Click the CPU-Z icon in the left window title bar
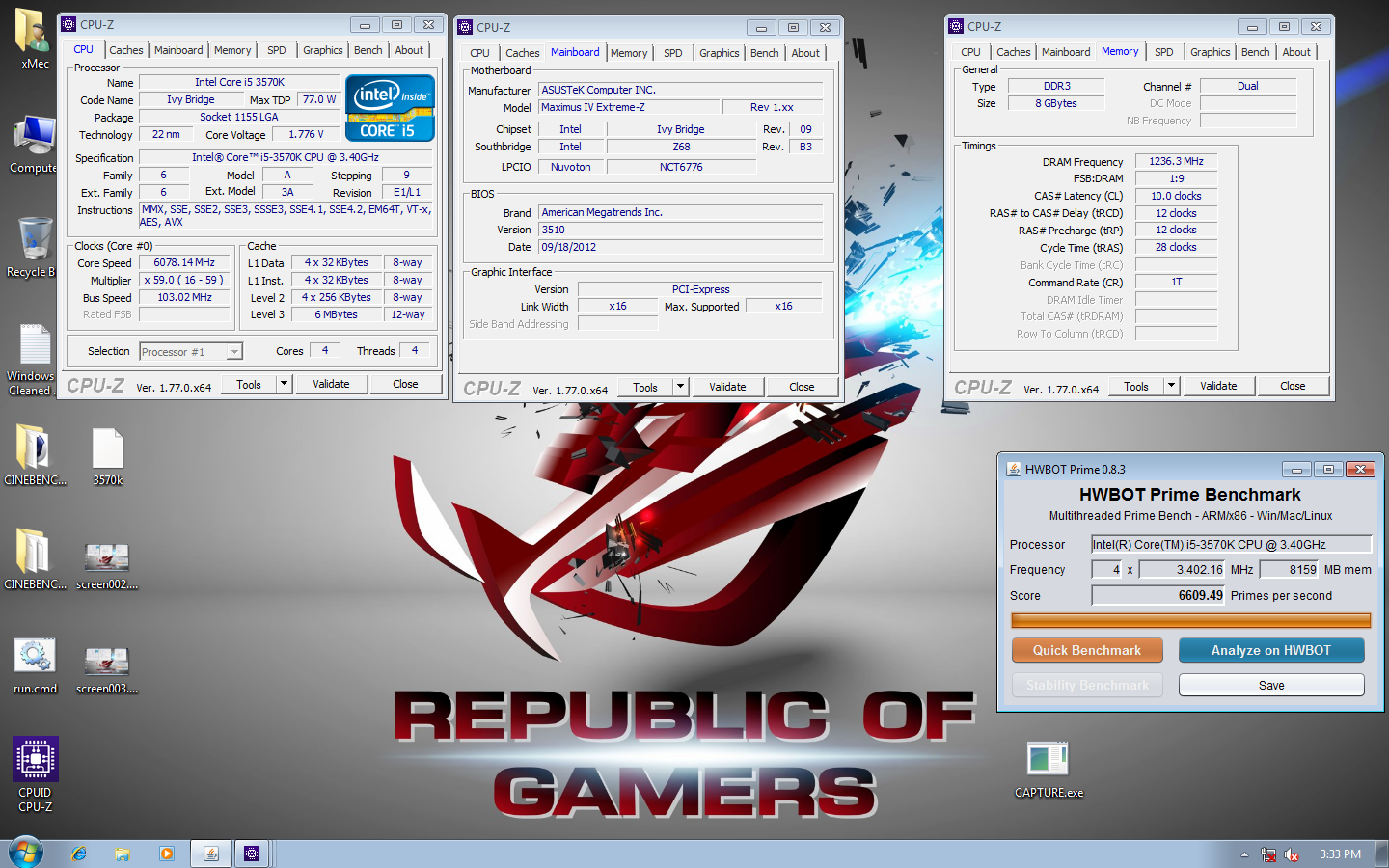The image size is (1389, 868). (x=68, y=24)
